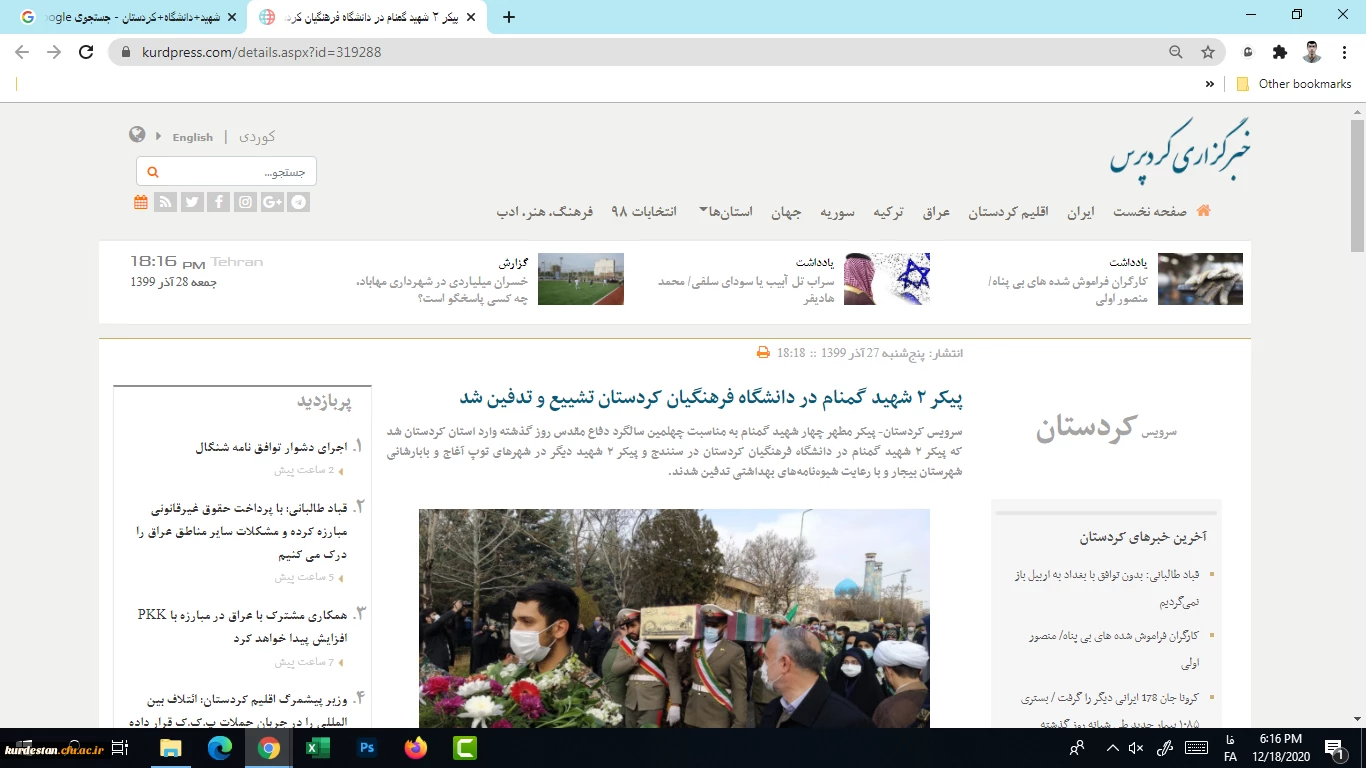Open the عراق navigation menu item
This screenshot has width=1366, height=768.
(936, 212)
